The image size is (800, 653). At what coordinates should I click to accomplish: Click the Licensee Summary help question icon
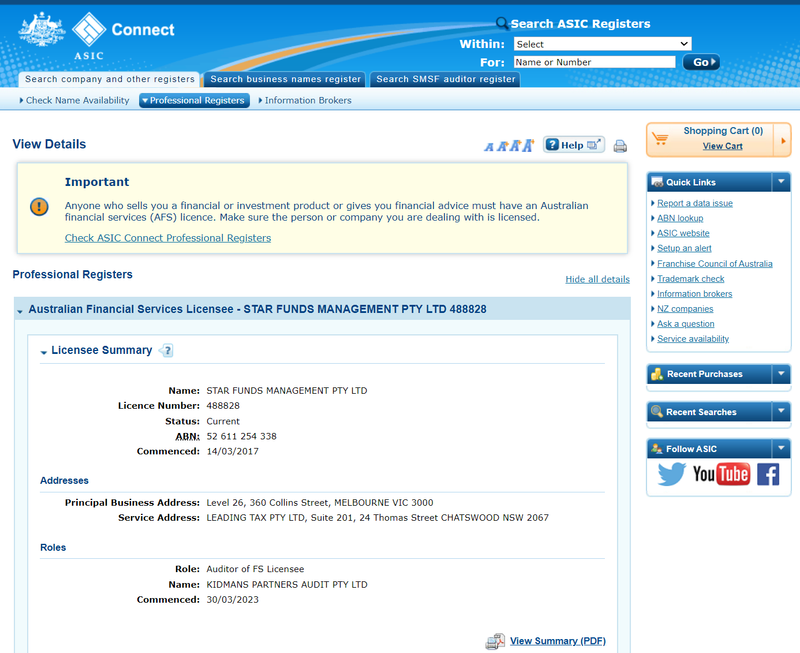[x=166, y=350]
